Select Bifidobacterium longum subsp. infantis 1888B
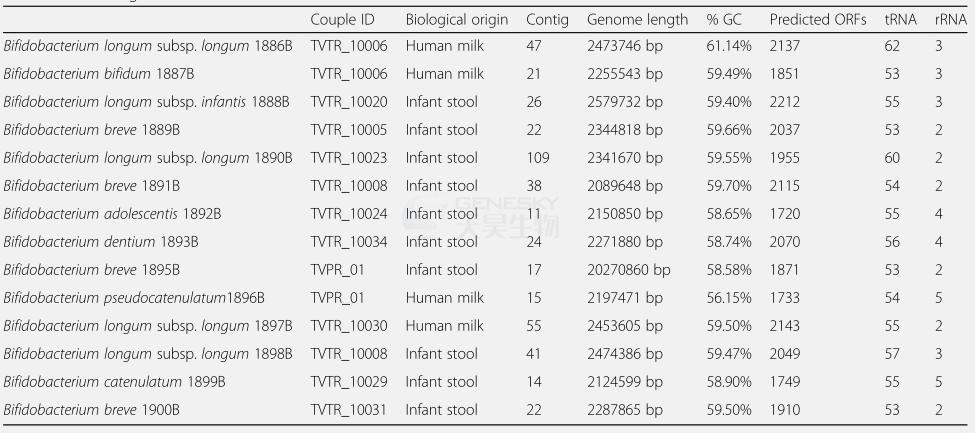The width and height of the screenshot is (975, 433). click(146, 102)
